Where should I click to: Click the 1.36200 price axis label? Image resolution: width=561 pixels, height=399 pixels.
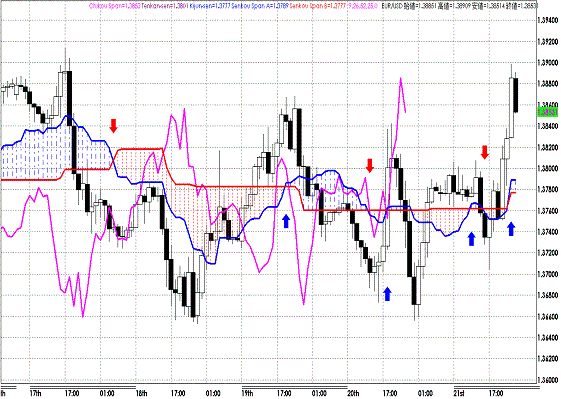[x=548, y=358]
